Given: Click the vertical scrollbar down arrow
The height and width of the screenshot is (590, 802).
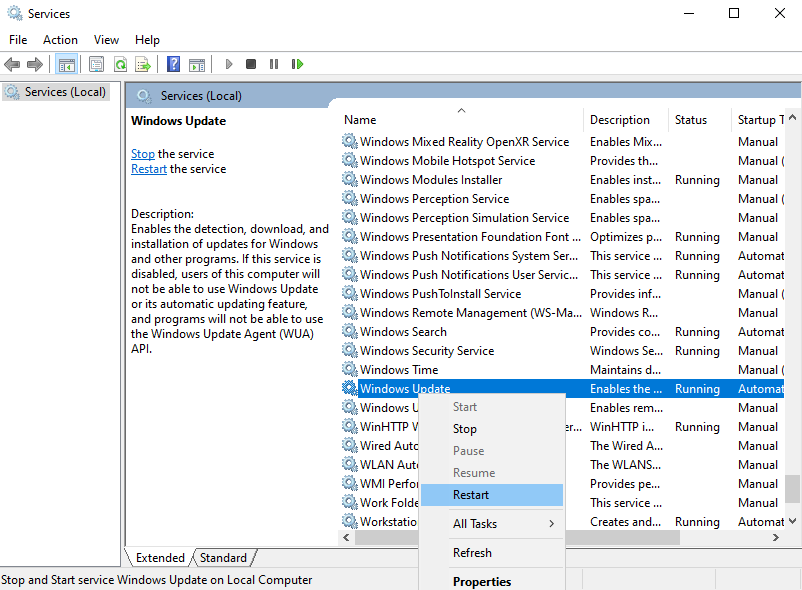Looking at the screenshot, I should point(793,521).
